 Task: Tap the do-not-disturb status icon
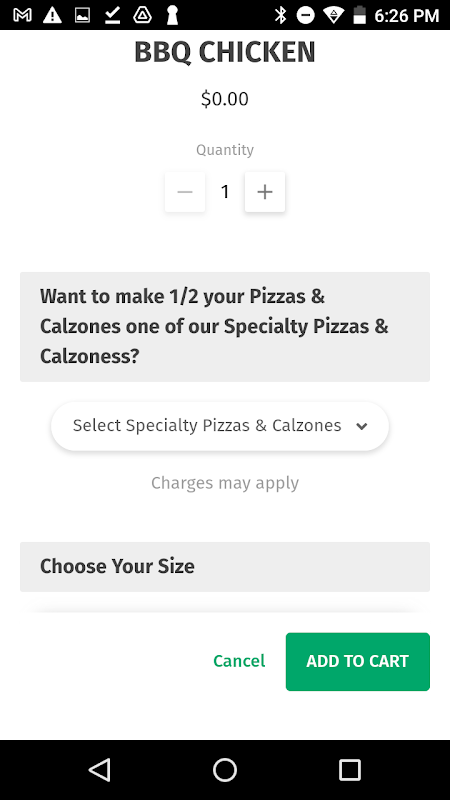[306, 15]
